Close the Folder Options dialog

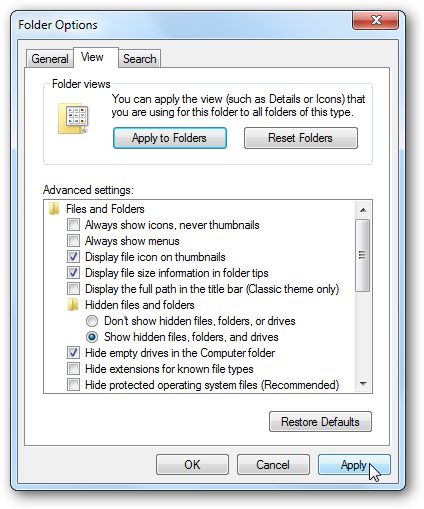pyautogui.click(x=376, y=20)
